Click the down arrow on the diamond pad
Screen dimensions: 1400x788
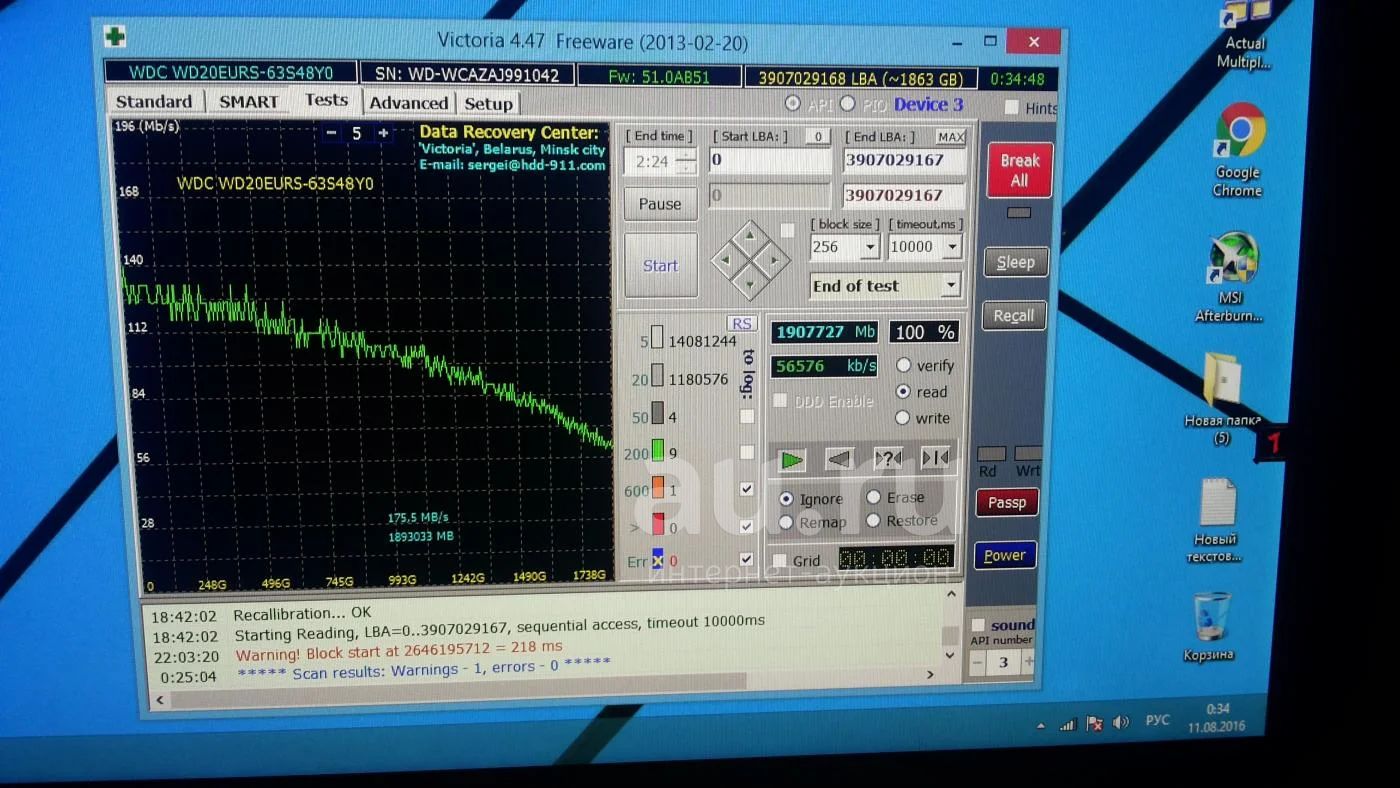[x=750, y=284]
